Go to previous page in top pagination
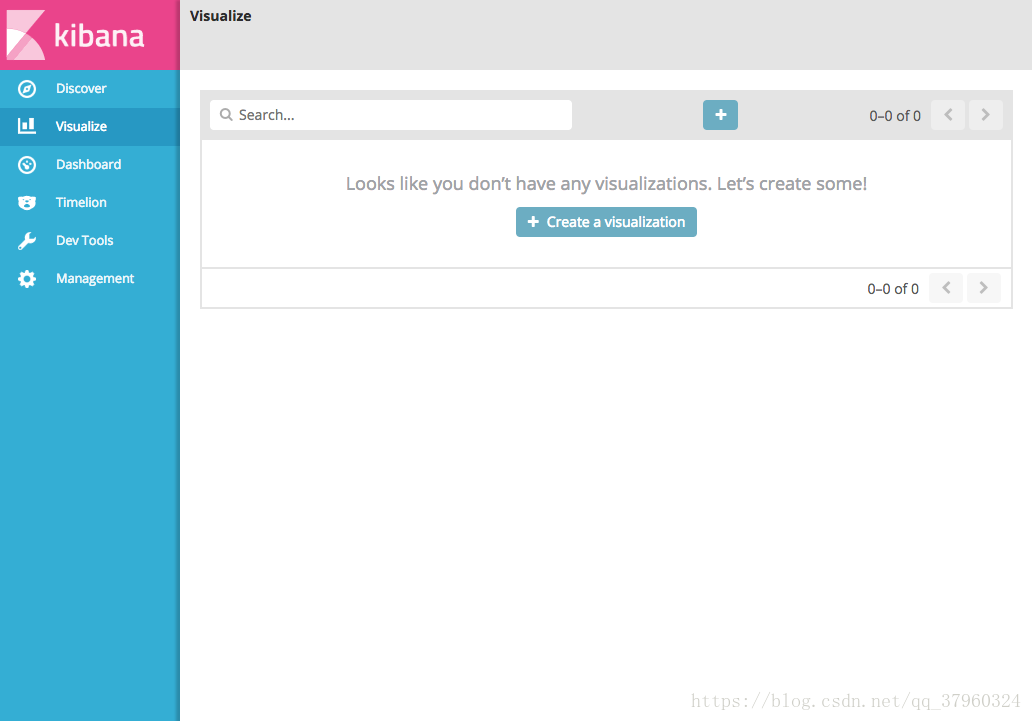The image size is (1032, 721). (x=948, y=115)
